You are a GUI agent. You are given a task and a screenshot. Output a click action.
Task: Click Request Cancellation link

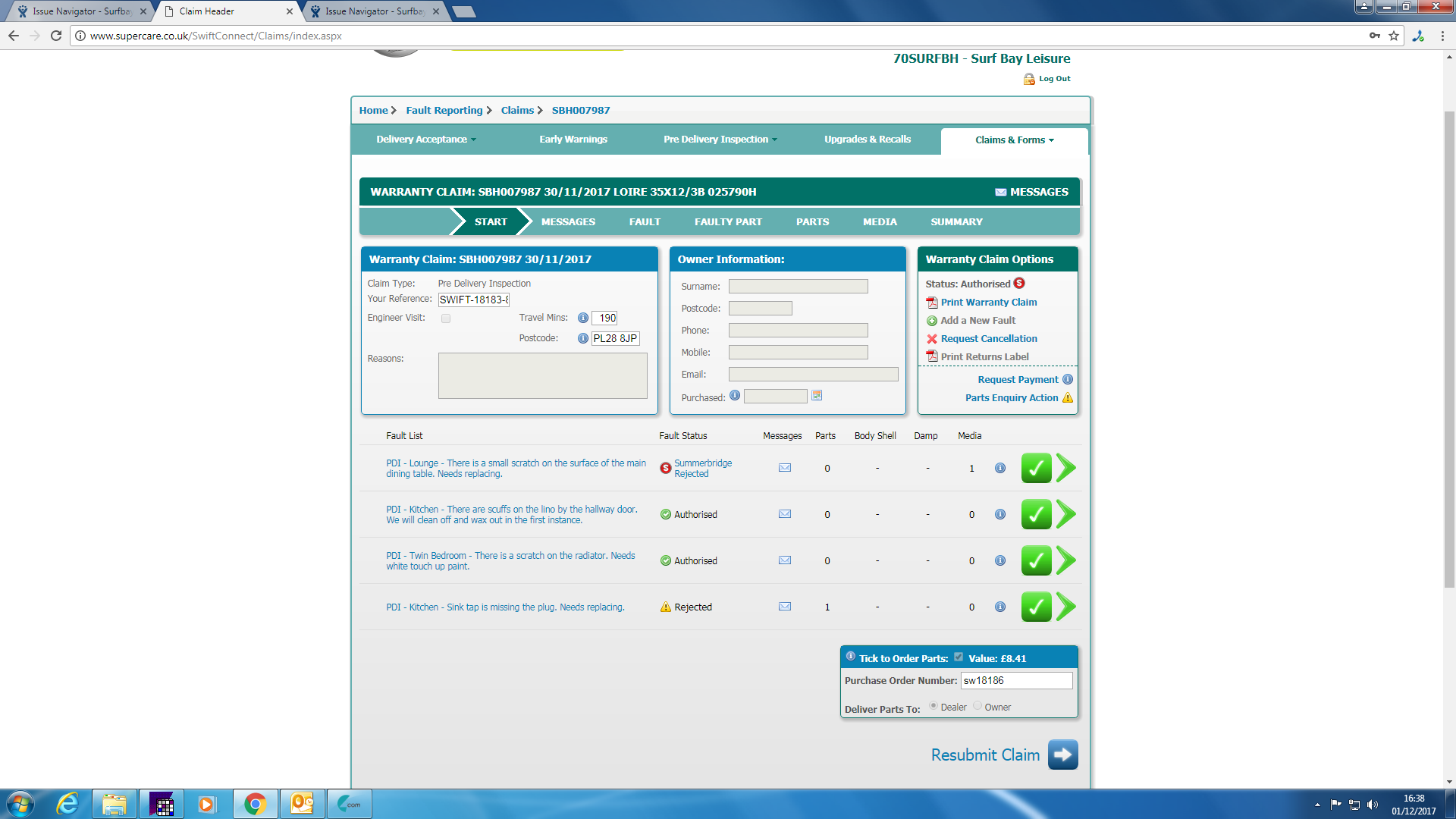click(x=988, y=339)
